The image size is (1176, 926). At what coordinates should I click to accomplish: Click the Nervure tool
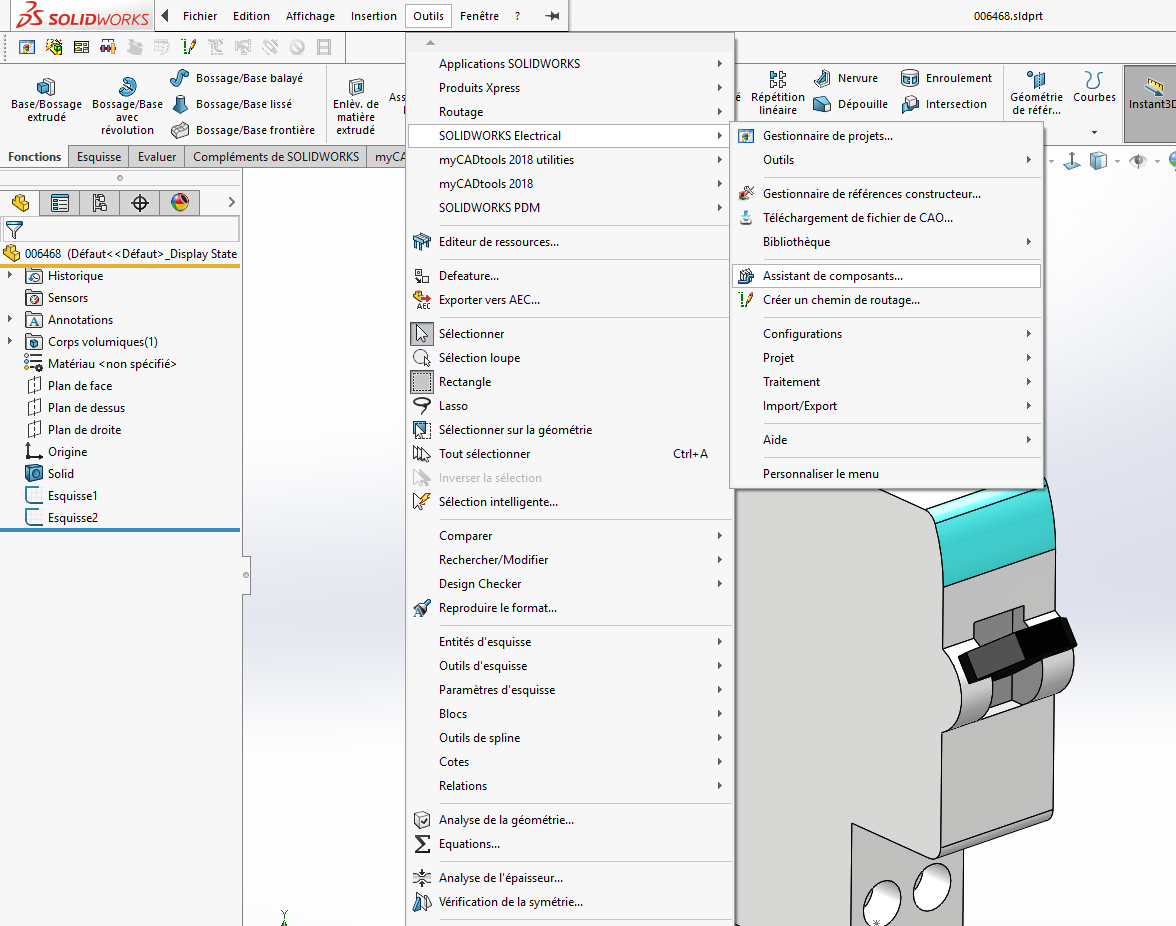coord(846,78)
